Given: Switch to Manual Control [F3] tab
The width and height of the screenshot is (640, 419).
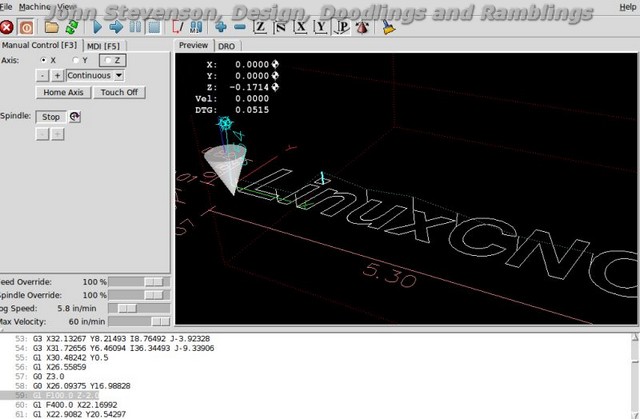Looking at the screenshot, I should pos(40,45).
